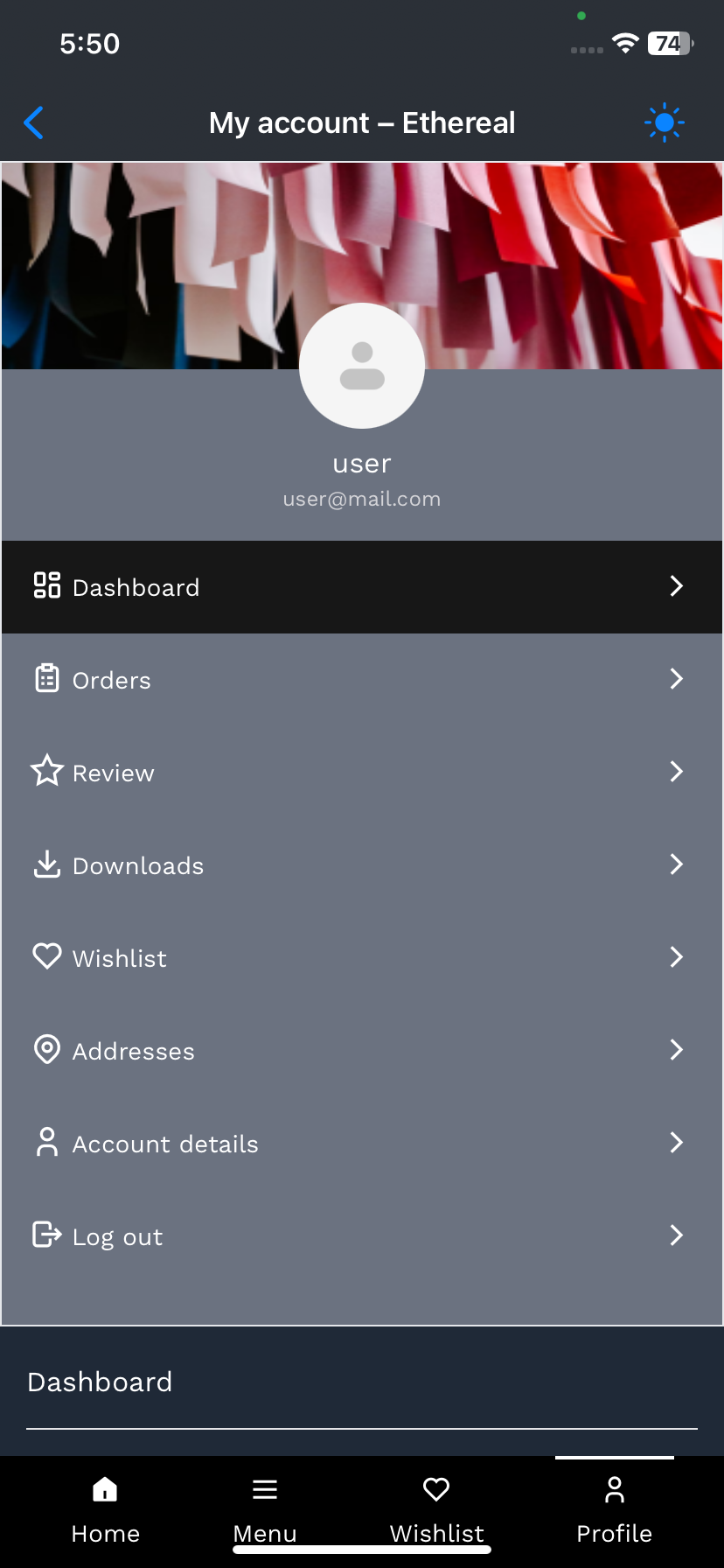Tap the Downloads arrow icon
This screenshot has width=724, height=1568.
click(47, 864)
